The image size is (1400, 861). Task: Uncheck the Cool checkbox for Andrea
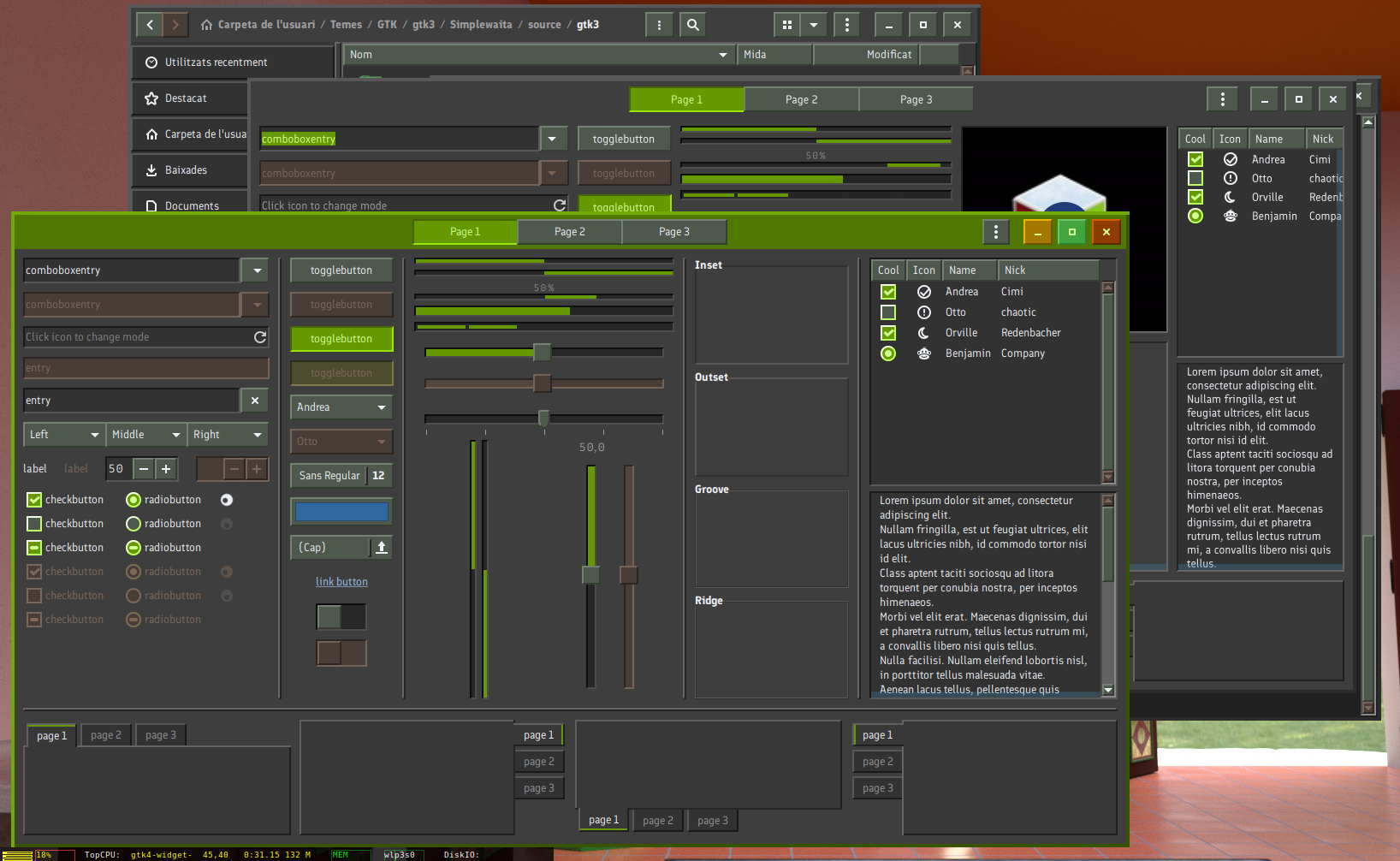888,292
